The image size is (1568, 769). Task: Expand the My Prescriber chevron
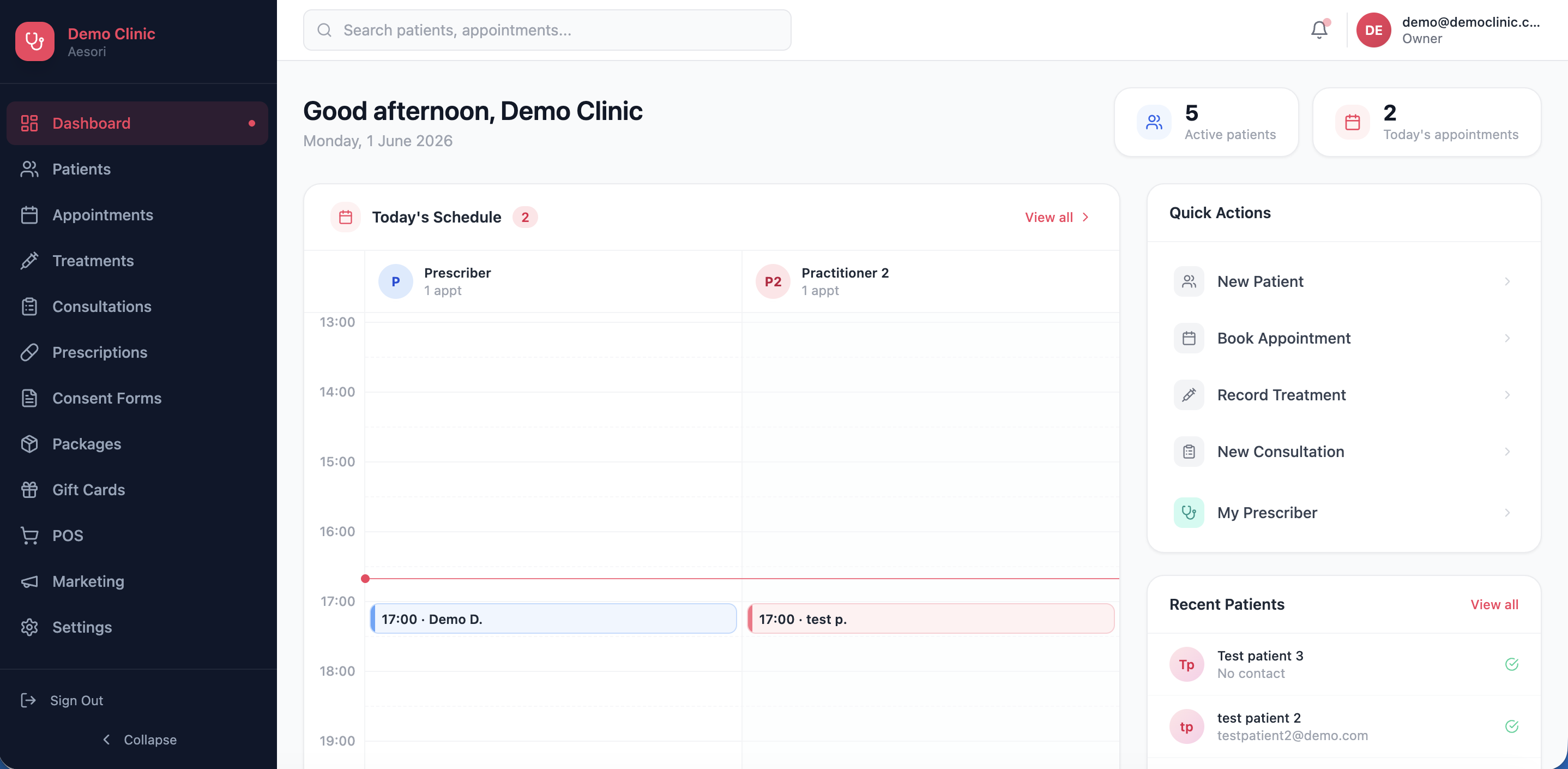point(1507,513)
